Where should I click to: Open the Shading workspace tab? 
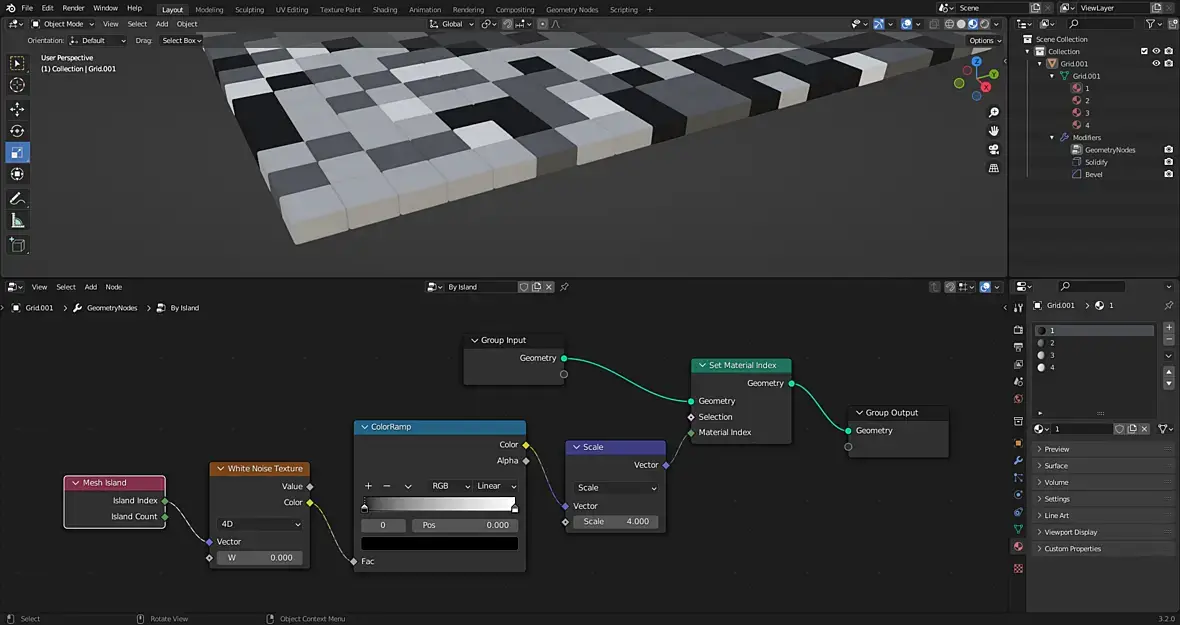pyautogui.click(x=385, y=9)
